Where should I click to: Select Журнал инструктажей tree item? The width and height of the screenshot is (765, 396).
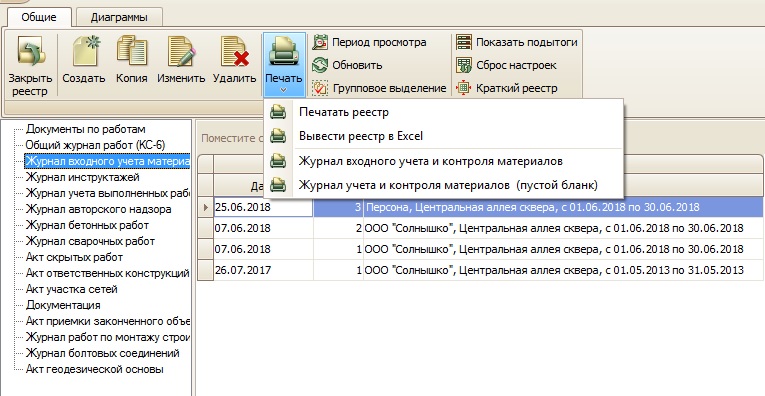pyautogui.click(x=82, y=177)
